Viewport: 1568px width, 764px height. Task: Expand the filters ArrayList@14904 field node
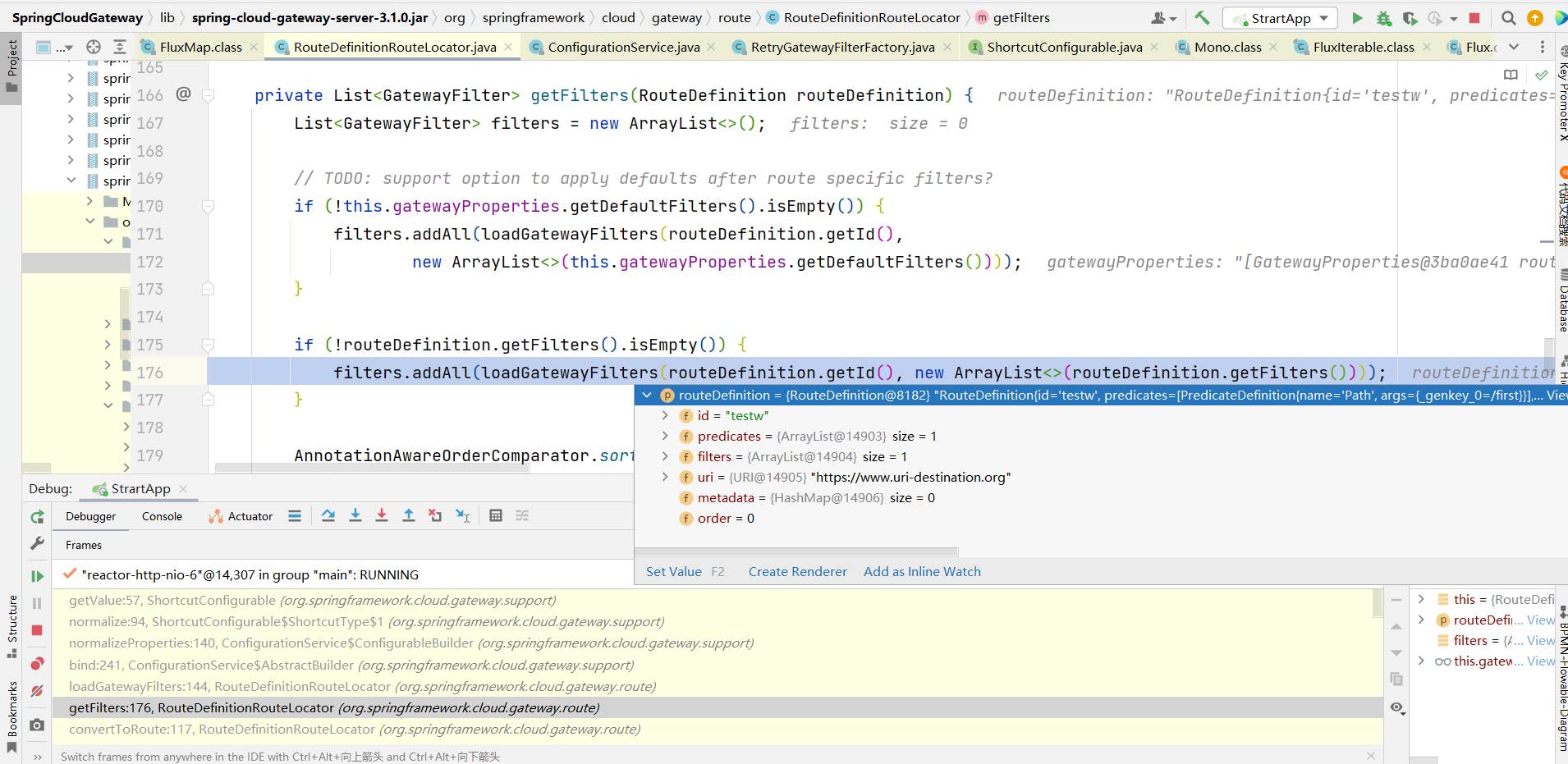[666, 456]
